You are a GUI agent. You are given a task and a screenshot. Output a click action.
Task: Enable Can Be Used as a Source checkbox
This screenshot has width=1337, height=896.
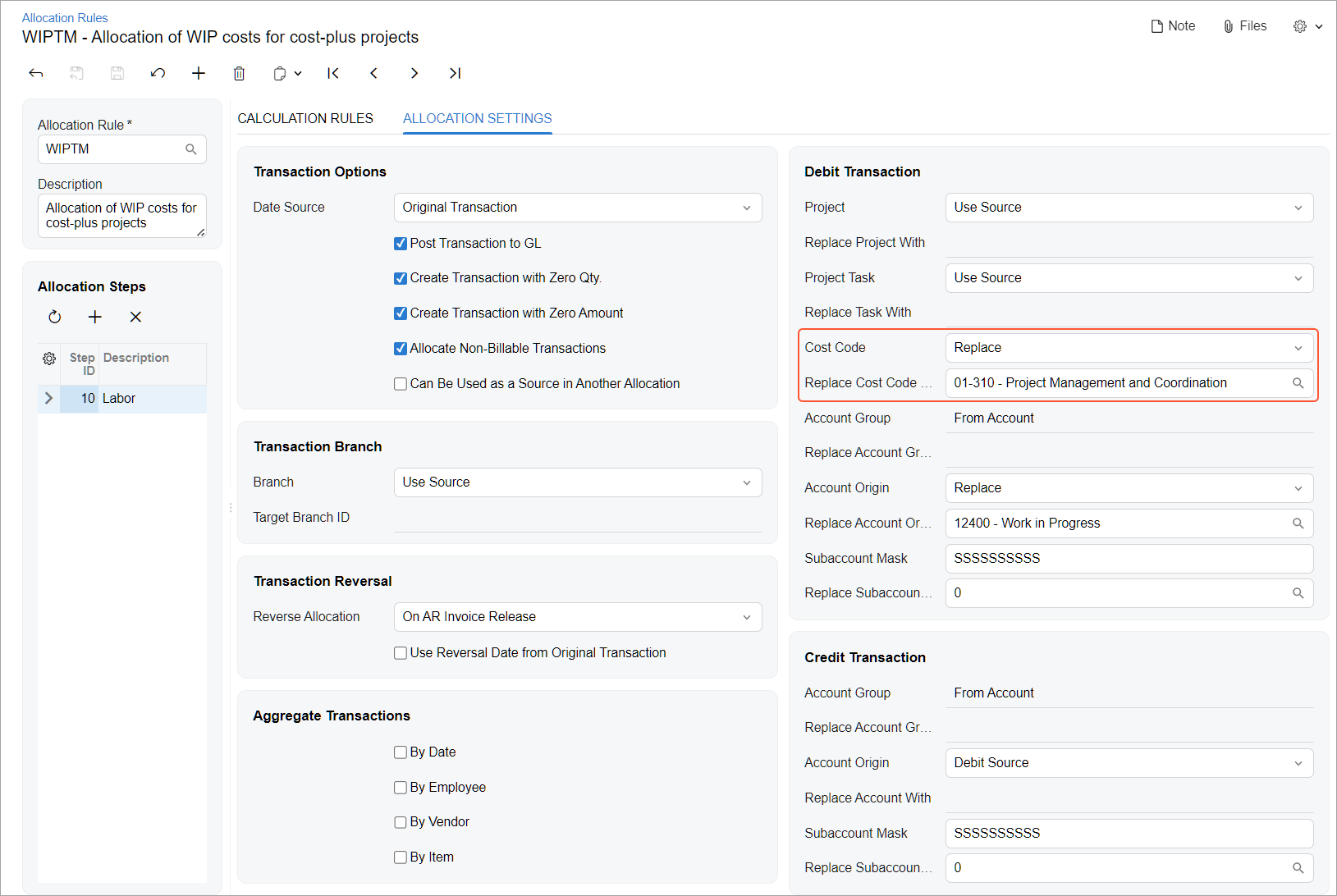click(x=401, y=384)
